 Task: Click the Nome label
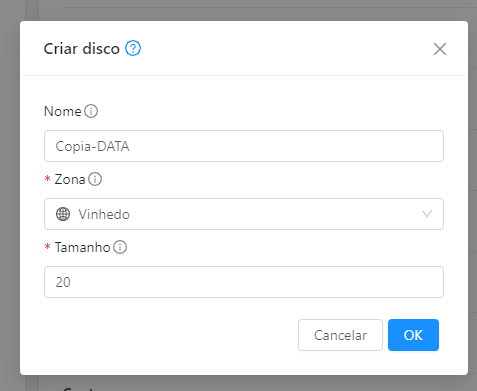coord(63,111)
